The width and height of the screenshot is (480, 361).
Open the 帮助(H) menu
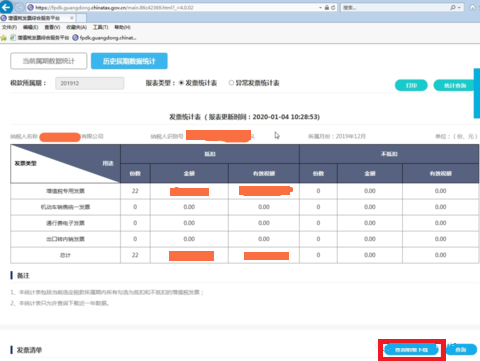(122, 27)
